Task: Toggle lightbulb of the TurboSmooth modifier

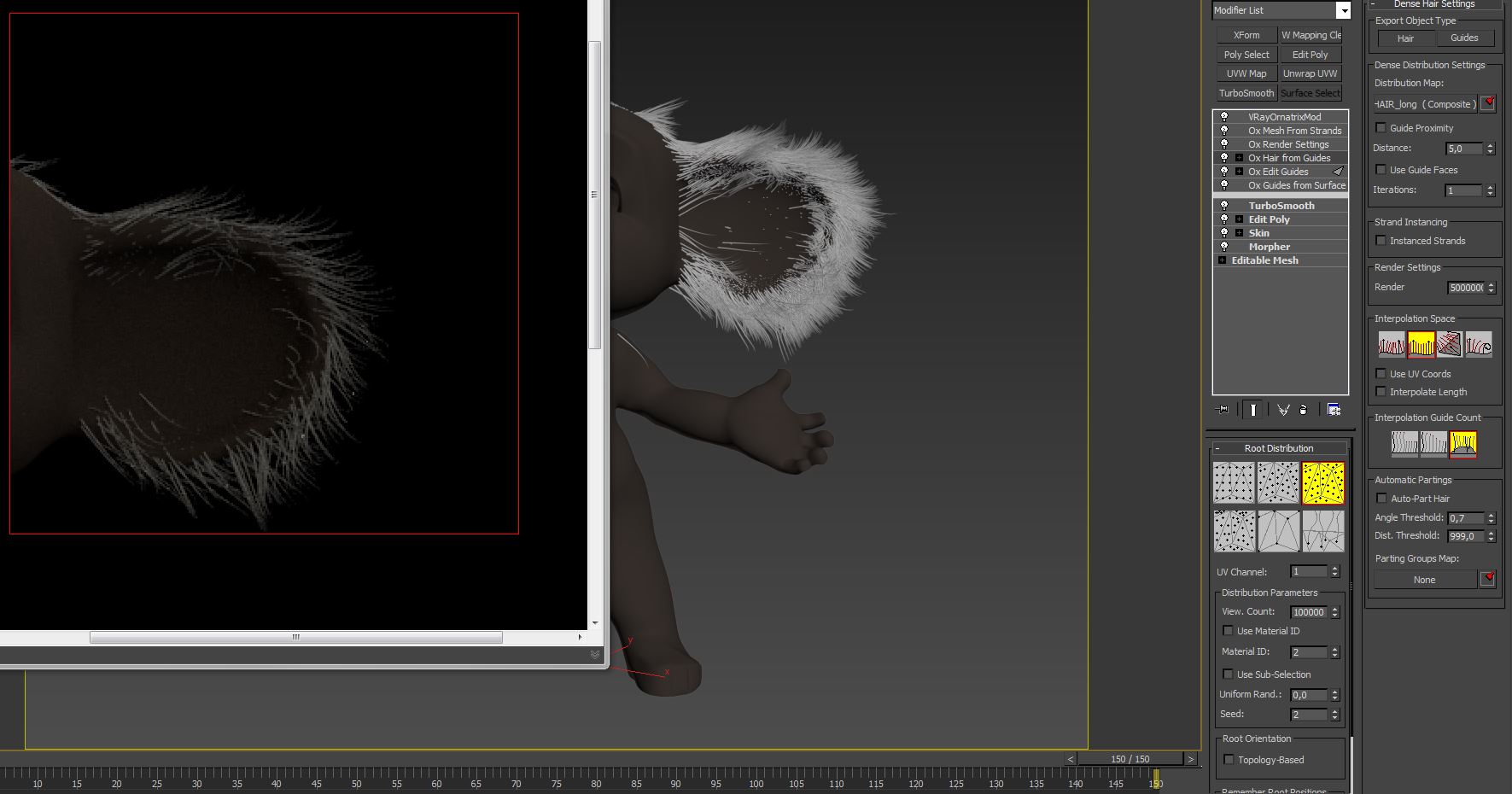Action: click(1224, 206)
